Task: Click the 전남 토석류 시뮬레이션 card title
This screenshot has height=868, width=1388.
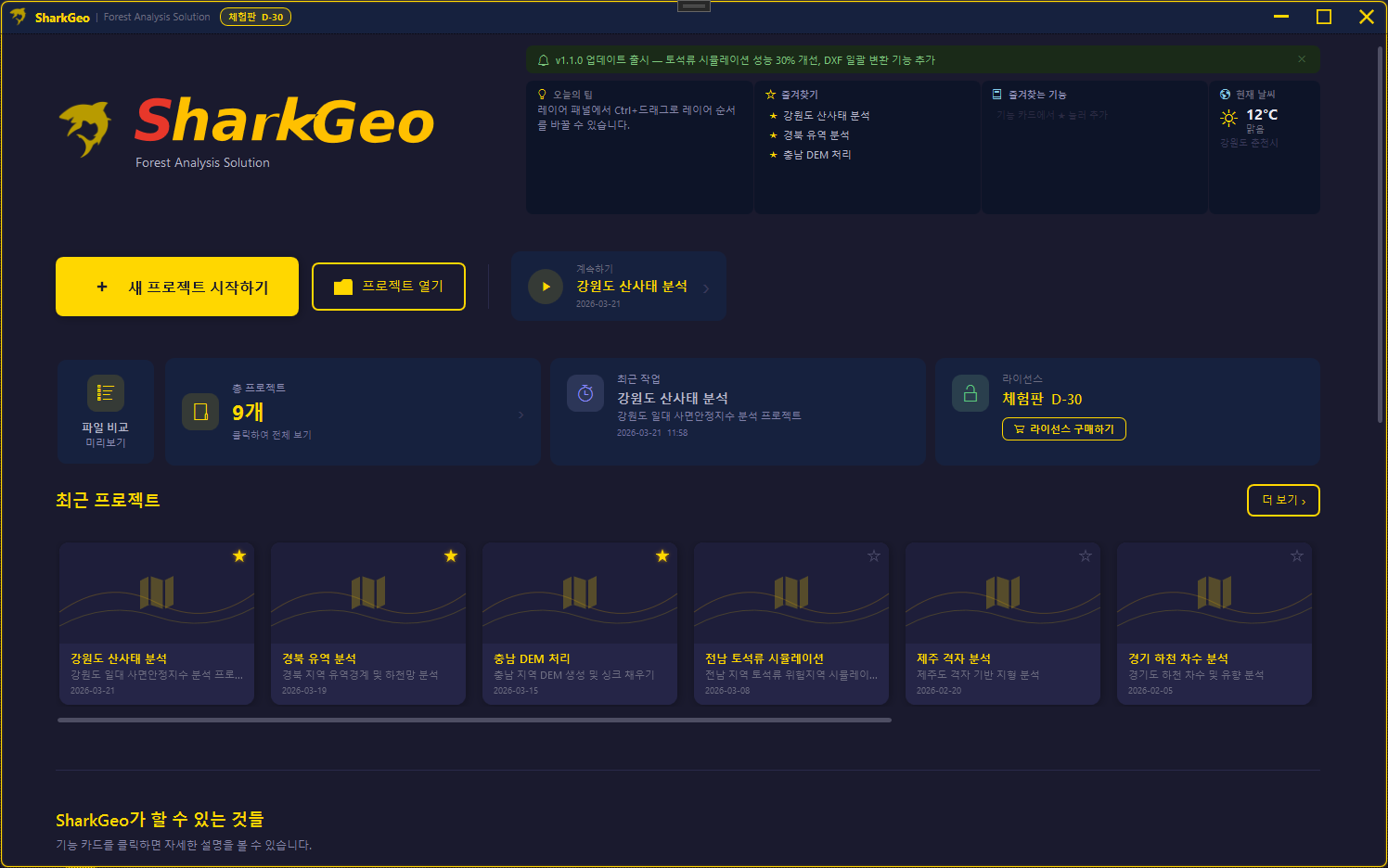Action: coord(765,658)
